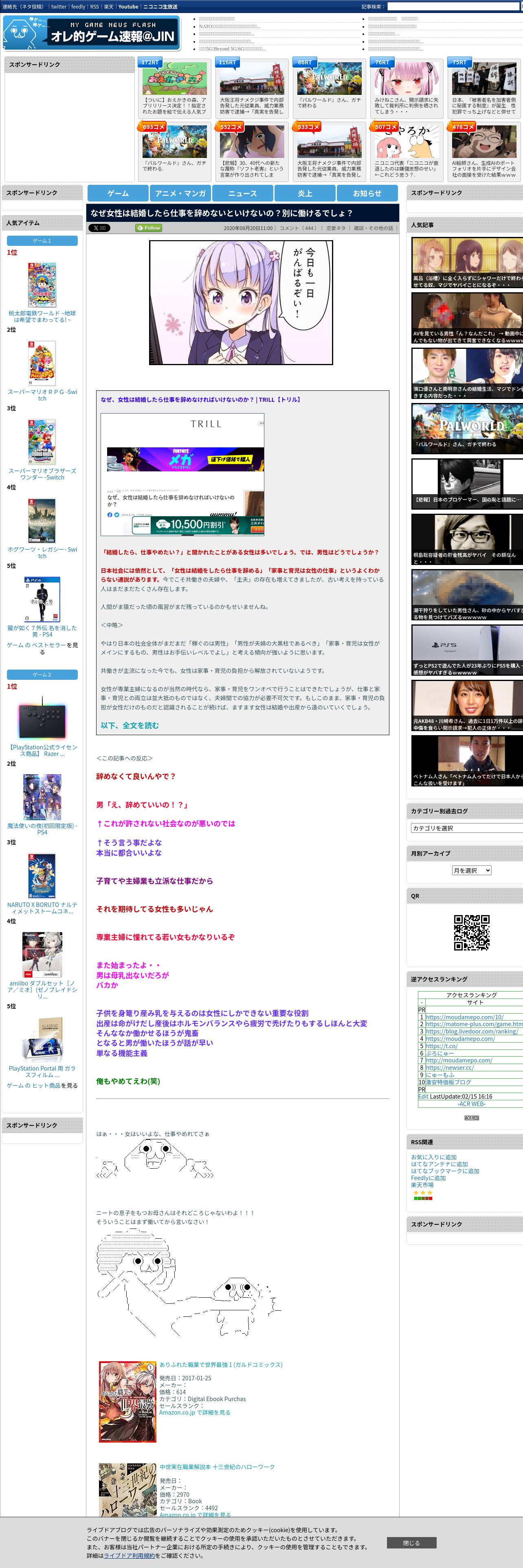Click the 172RT badge on おえかきの森 card
This screenshot has height=1568, width=523.
(150, 62)
